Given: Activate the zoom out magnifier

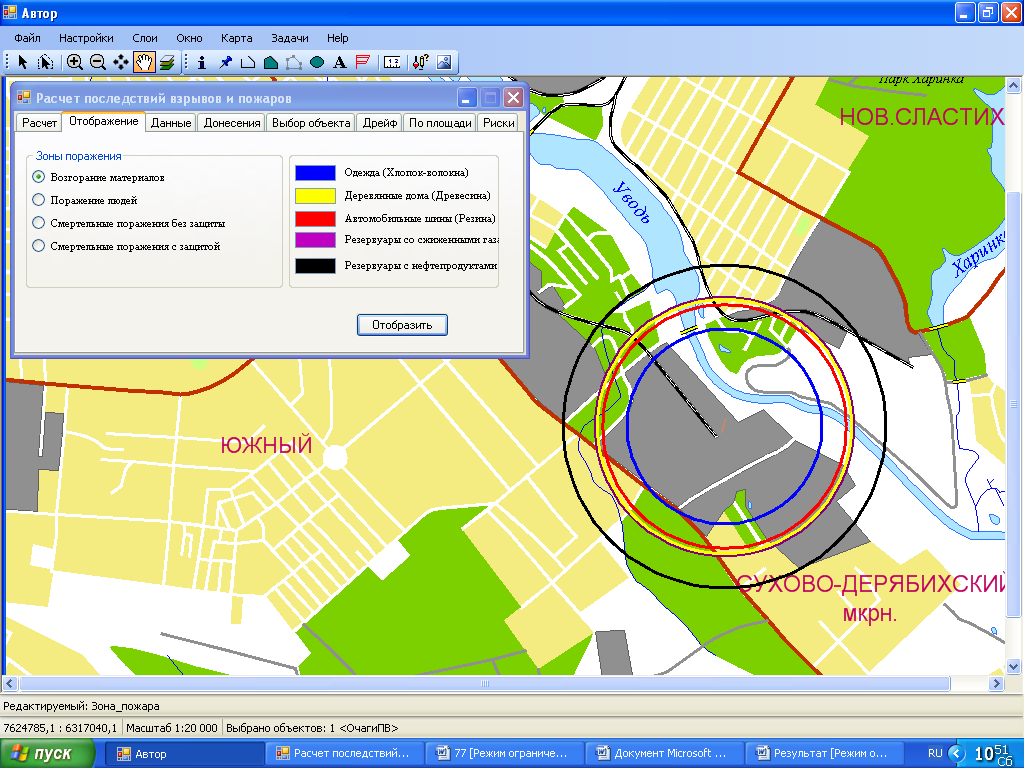Looking at the screenshot, I should 98,62.
